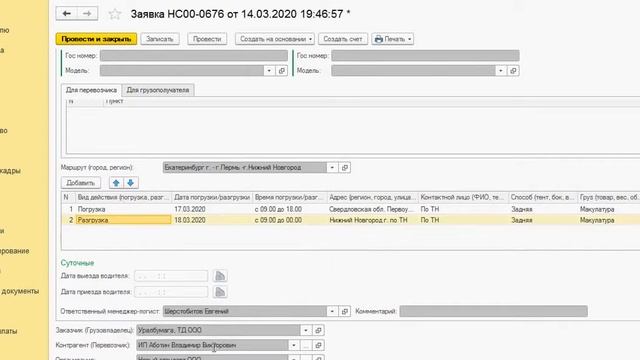
Task: Go back with the left arrow button
Action: point(67,13)
